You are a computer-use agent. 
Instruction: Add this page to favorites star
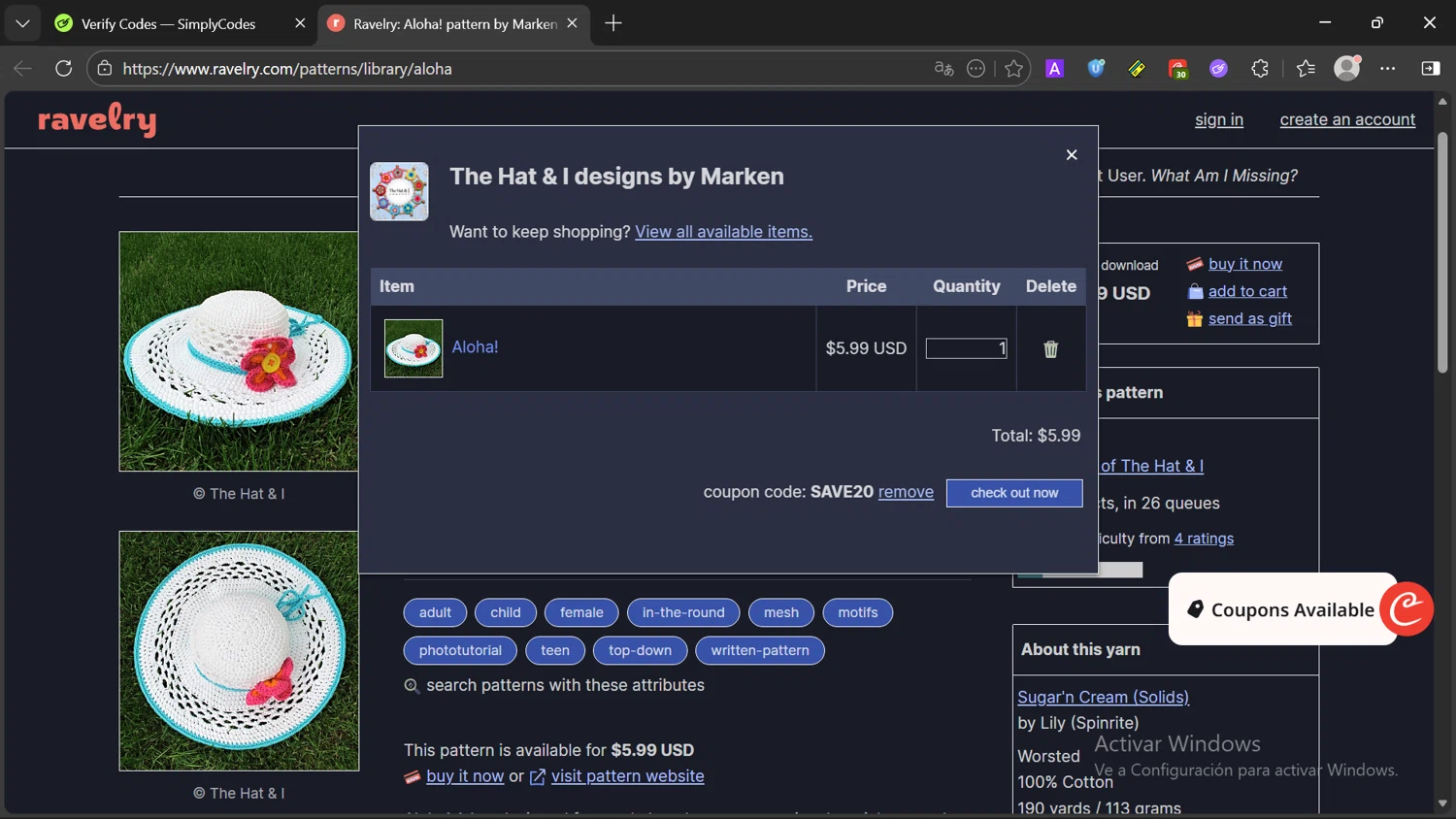(x=1013, y=68)
